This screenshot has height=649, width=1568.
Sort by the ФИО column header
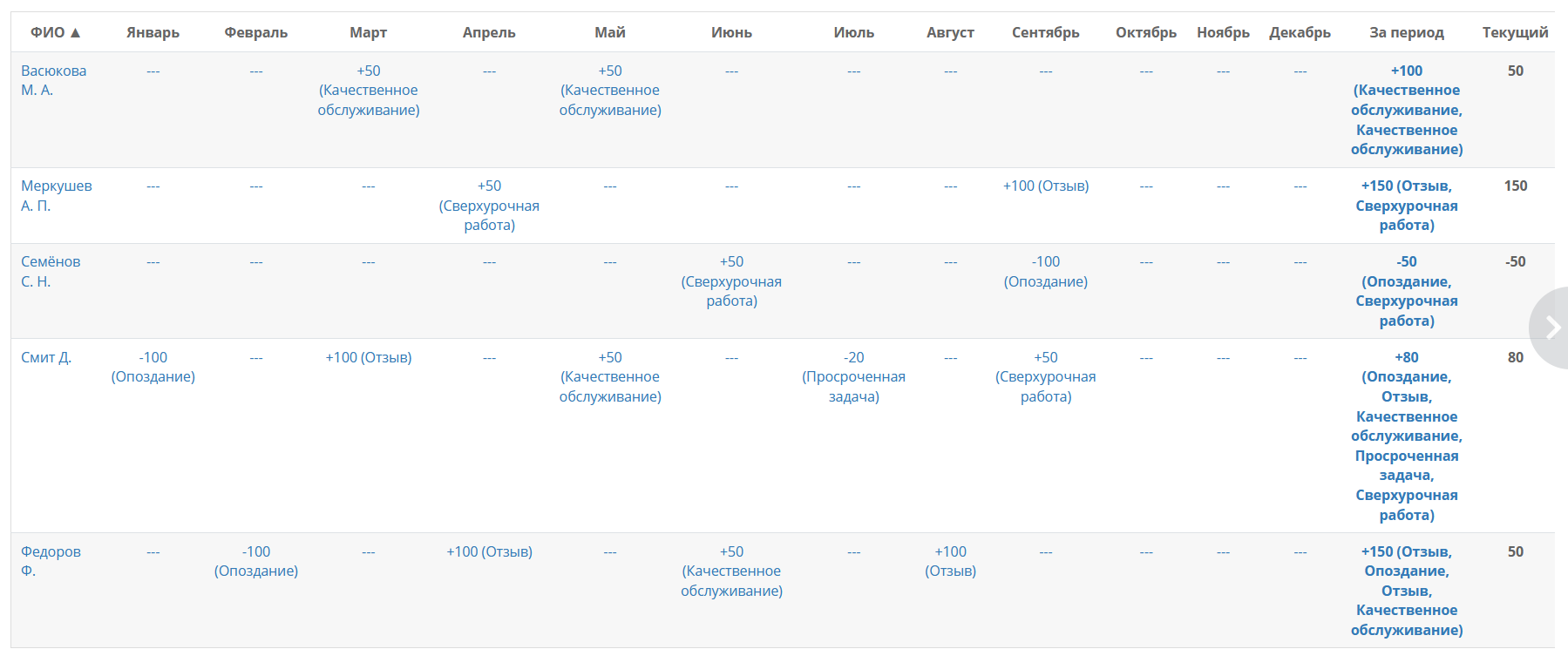(56, 32)
